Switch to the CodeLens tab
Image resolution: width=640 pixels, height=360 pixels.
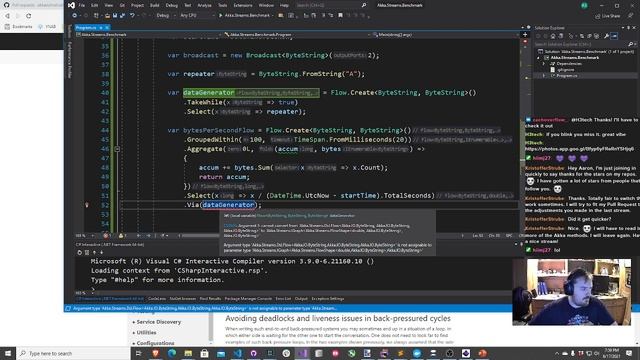point(157,299)
